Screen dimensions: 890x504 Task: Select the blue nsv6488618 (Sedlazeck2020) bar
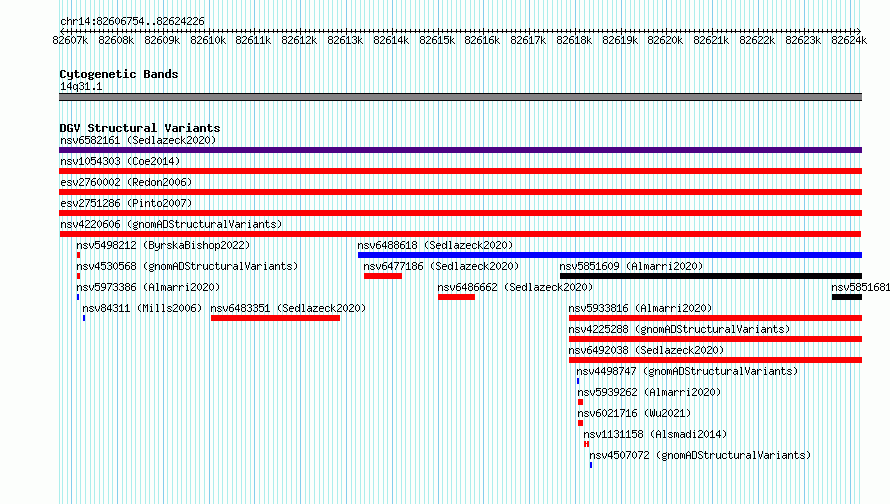pos(610,255)
